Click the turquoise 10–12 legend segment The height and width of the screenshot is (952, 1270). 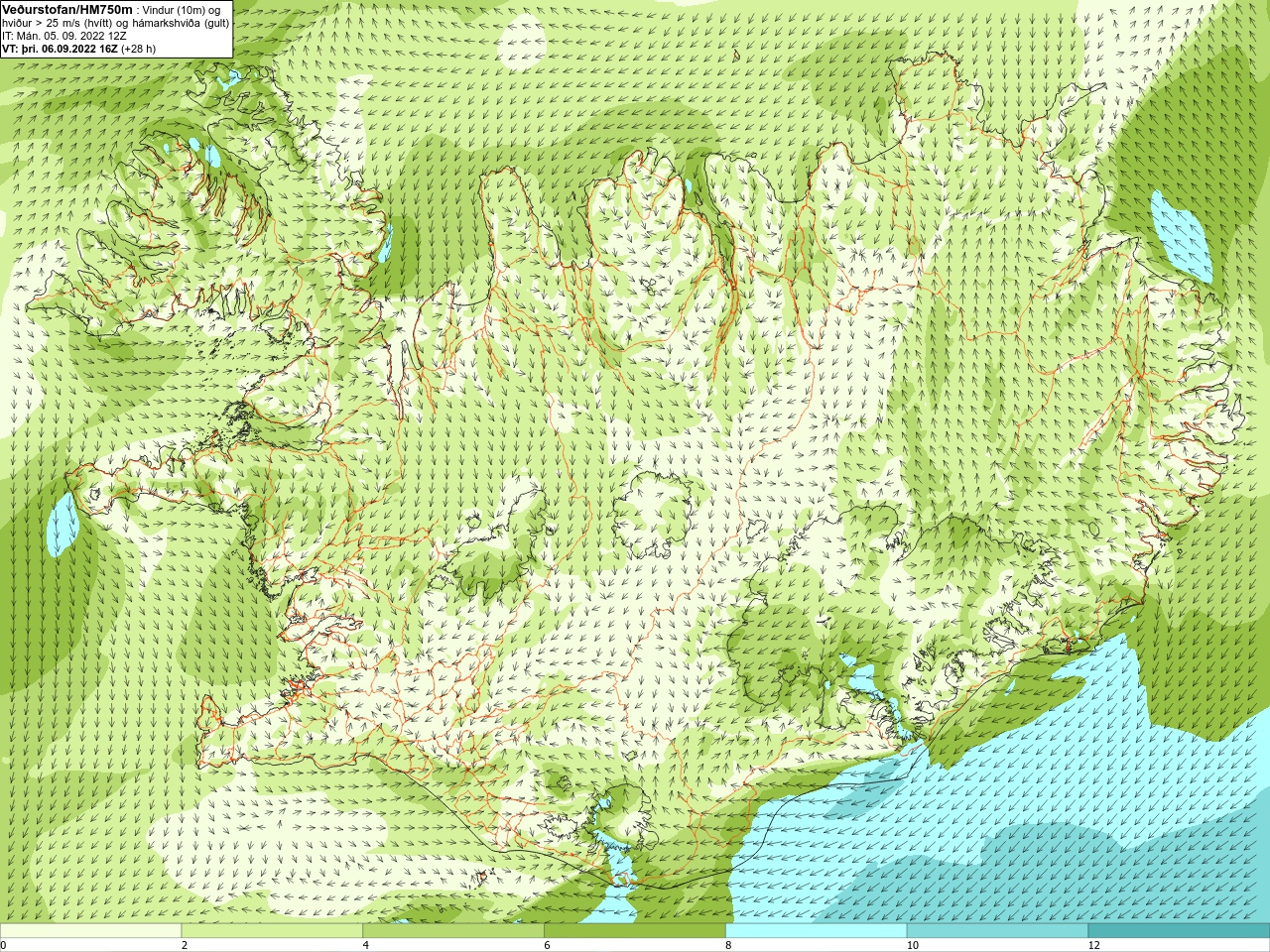point(997,931)
